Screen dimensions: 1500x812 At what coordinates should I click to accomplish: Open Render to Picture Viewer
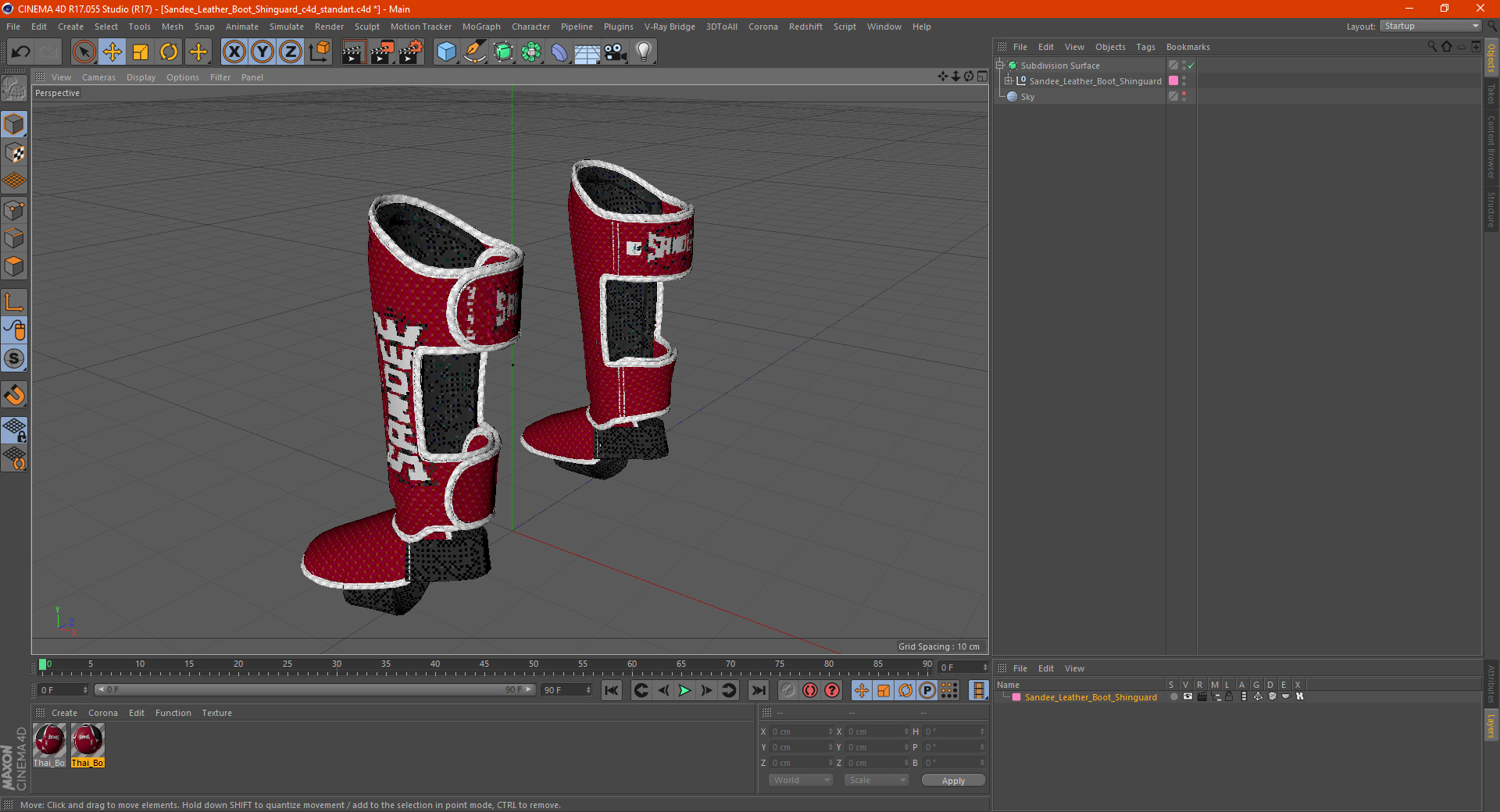pos(382,52)
